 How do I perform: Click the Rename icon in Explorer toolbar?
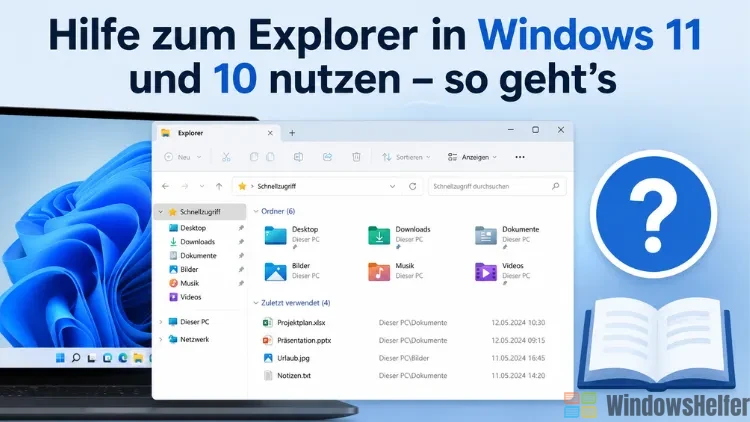click(x=298, y=157)
